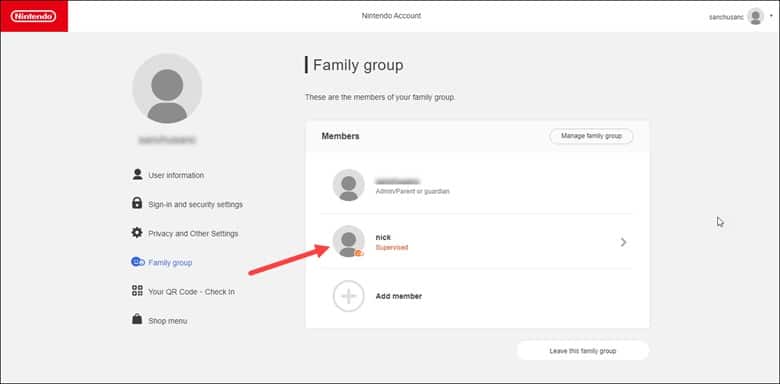Click the top-right account avatar
Image resolution: width=780 pixels, height=384 pixels.
[x=756, y=16]
